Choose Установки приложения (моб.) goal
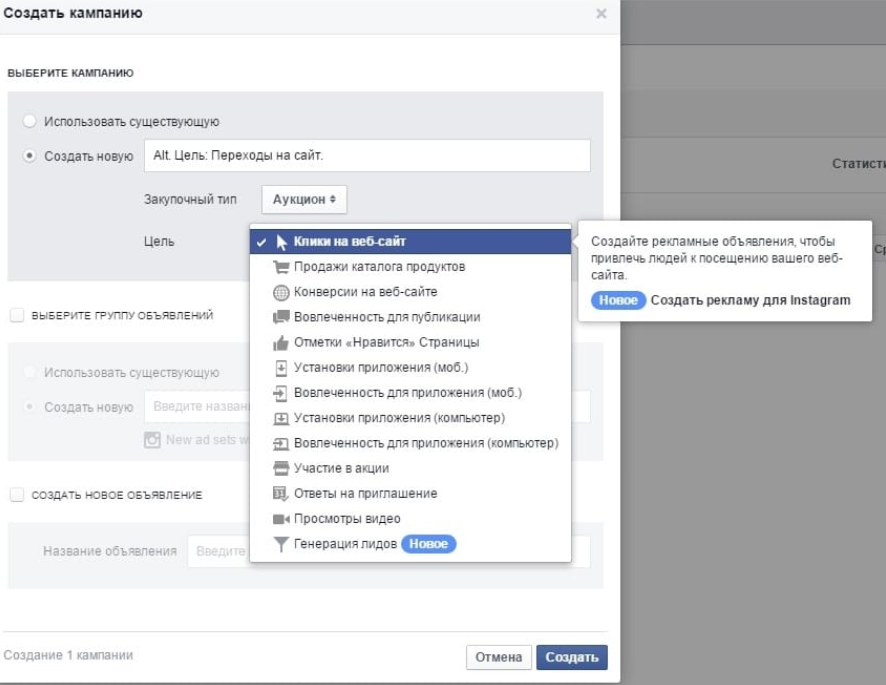886x685 pixels. [410, 368]
